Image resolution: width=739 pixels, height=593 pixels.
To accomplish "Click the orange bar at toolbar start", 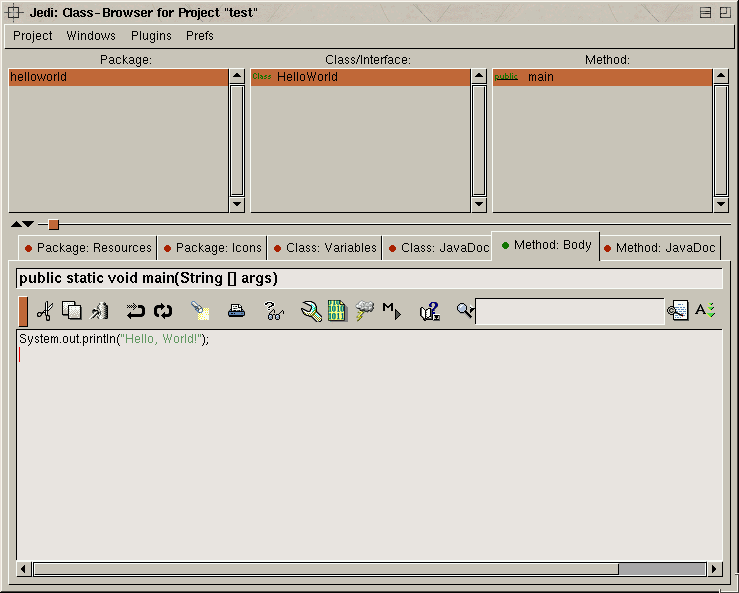I will 23,312.
